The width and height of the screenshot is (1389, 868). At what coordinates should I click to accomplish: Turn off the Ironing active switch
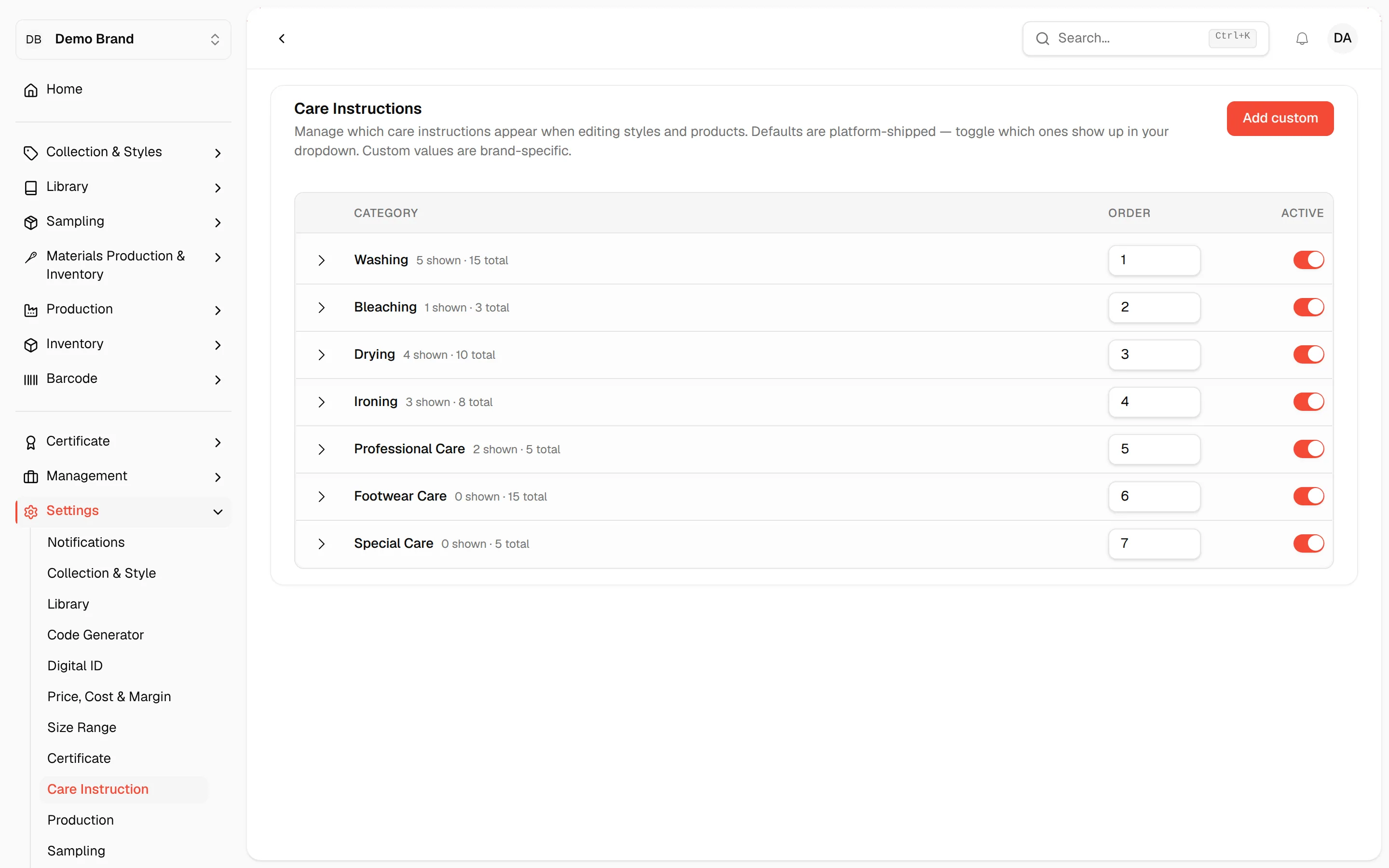click(1308, 402)
